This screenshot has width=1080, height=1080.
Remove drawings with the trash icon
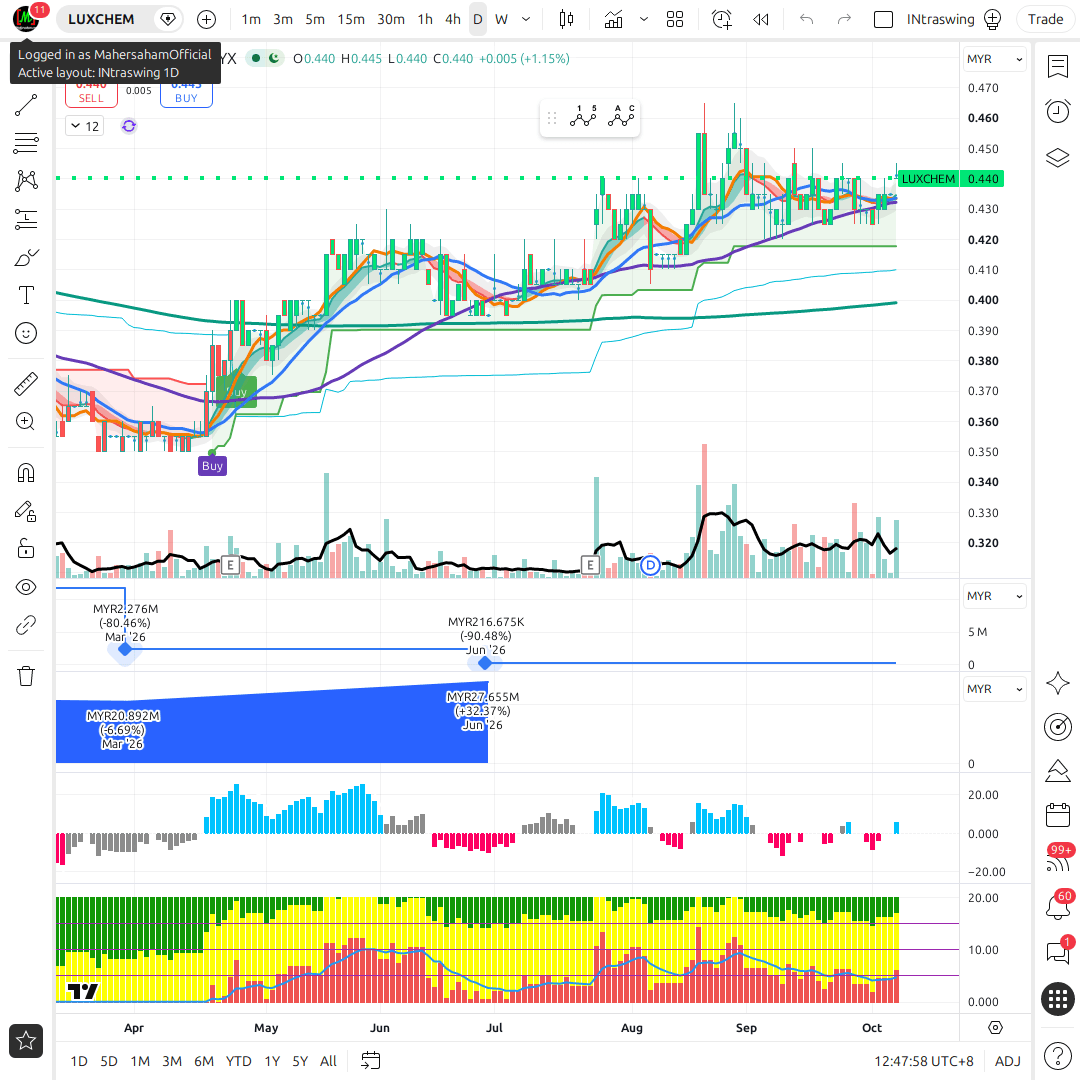[x=26, y=676]
